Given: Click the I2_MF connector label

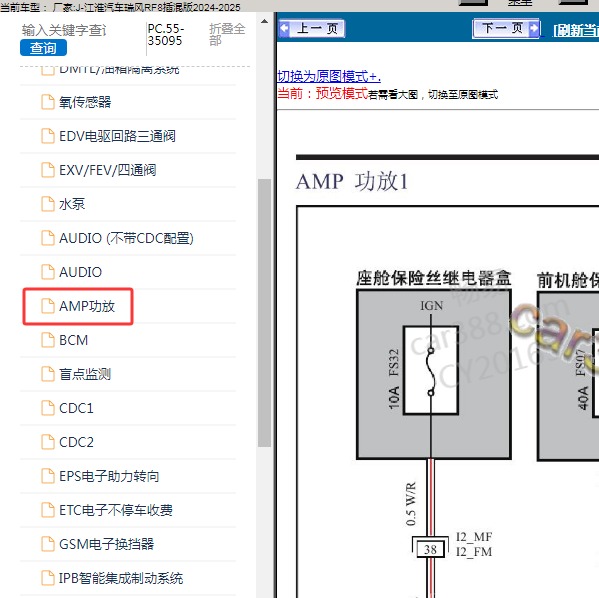Looking at the screenshot, I should pos(474,537).
